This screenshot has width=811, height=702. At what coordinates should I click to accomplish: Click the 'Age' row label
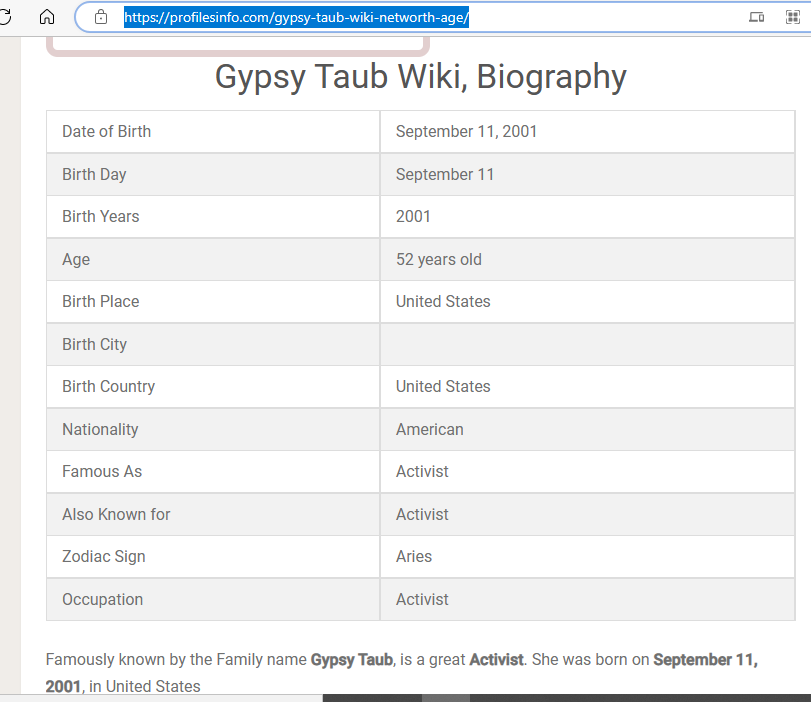pos(76,259)
